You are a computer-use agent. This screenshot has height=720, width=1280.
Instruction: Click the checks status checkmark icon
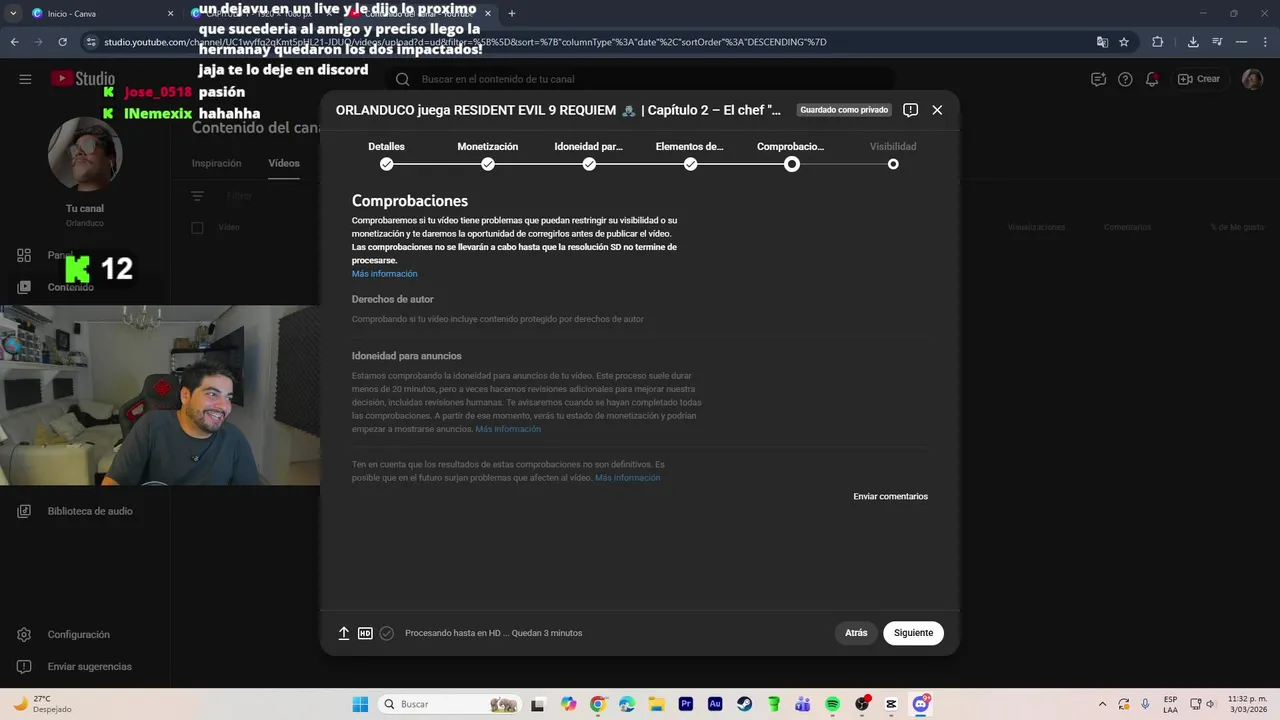(x=387, y=633)
